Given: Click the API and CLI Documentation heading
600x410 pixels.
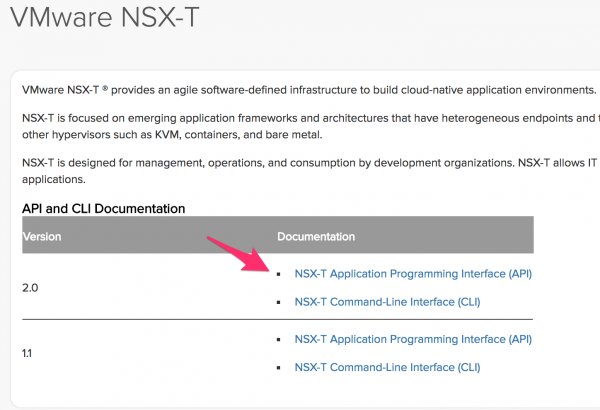Looking at the screenshot, I should (104, 209).
